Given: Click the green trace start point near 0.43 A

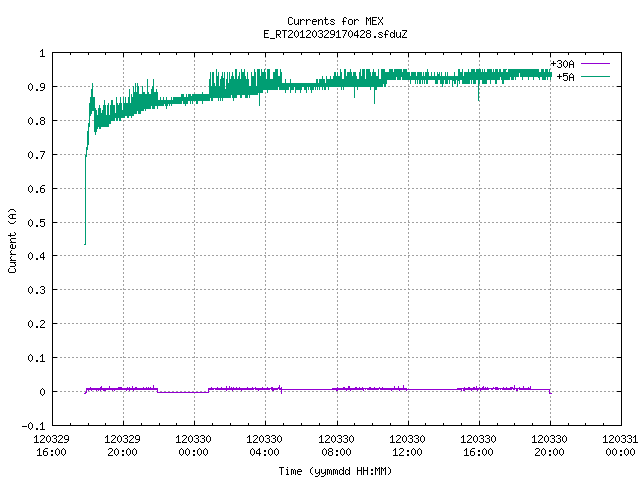Looking at the screenshot, I should pyautogui.click(x=85, y=244).
